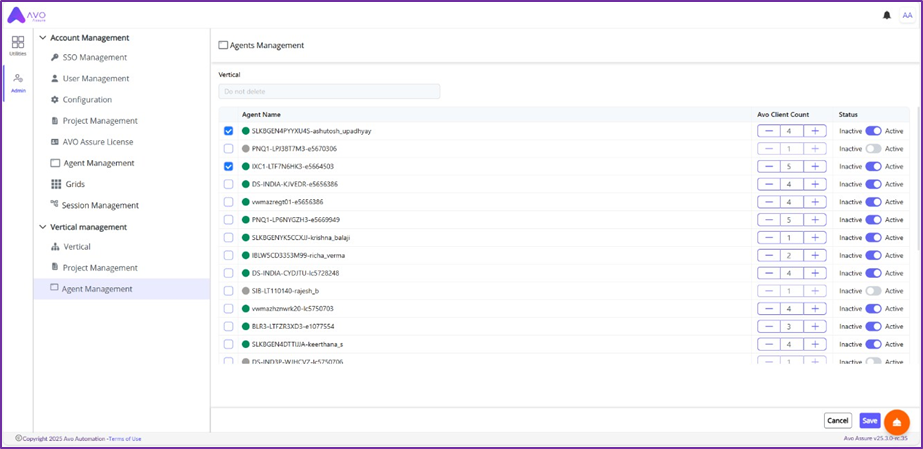Viewport: 923px width, 449px height.
Task: Click the agent list vertical scrollbar
Action: tap(919, 180)
